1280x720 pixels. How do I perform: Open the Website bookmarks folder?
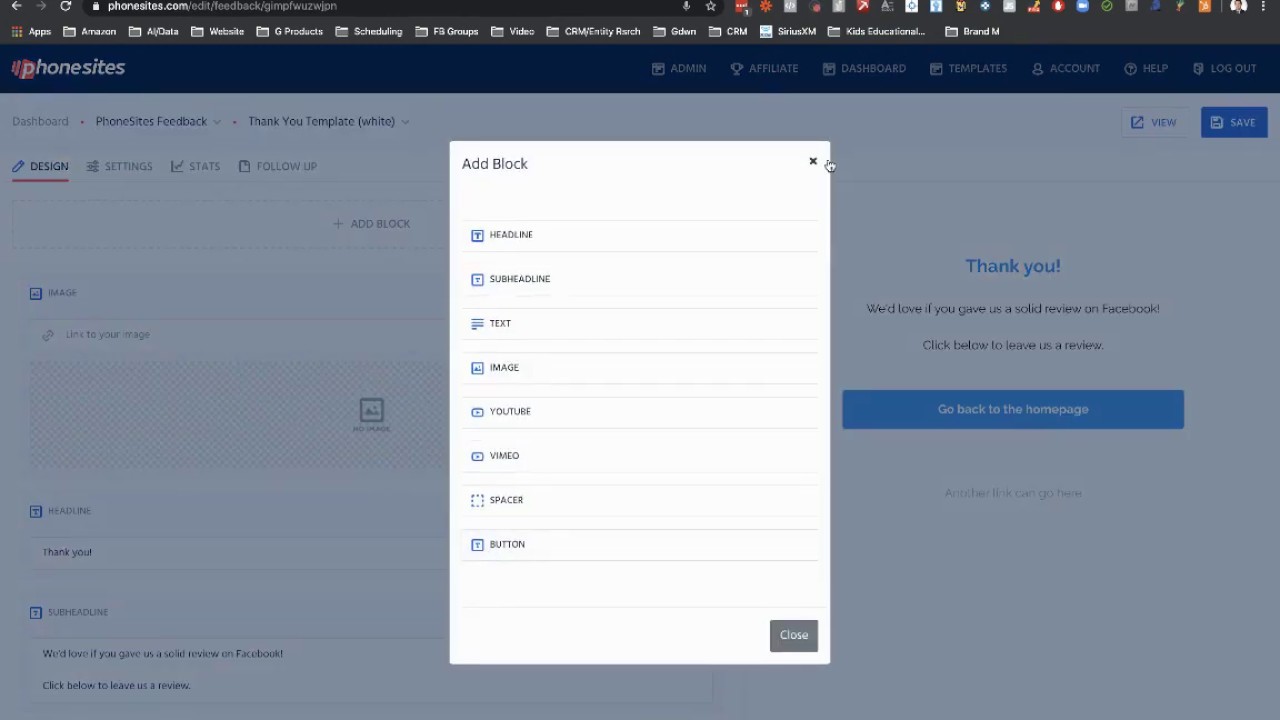point(217,31)
